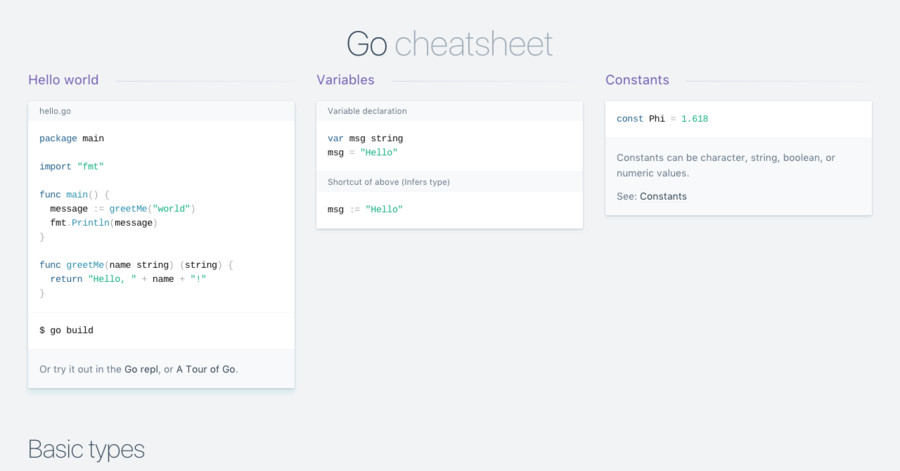Image resolution: width=900 pixels, height=471 pixels.
Task: Open the Go repl link
Action: point(141,369)
